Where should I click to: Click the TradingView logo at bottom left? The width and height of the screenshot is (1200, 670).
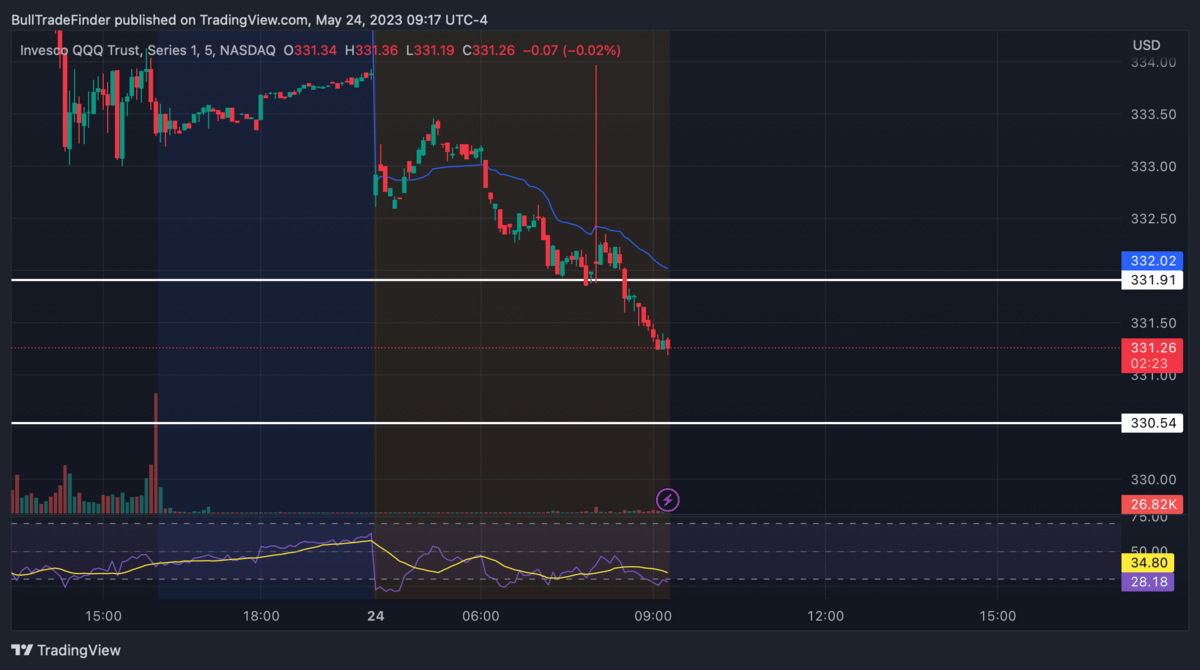point(66,650)
